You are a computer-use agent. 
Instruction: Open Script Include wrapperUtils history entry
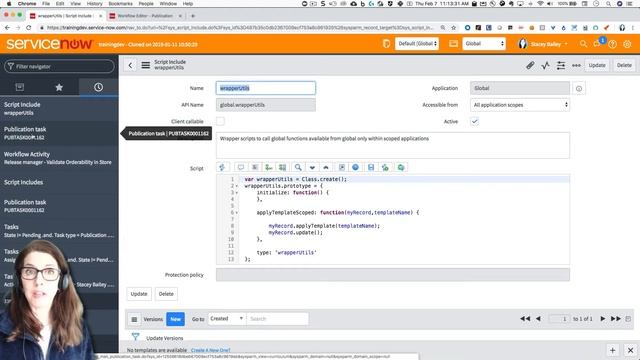click(59, 109)
